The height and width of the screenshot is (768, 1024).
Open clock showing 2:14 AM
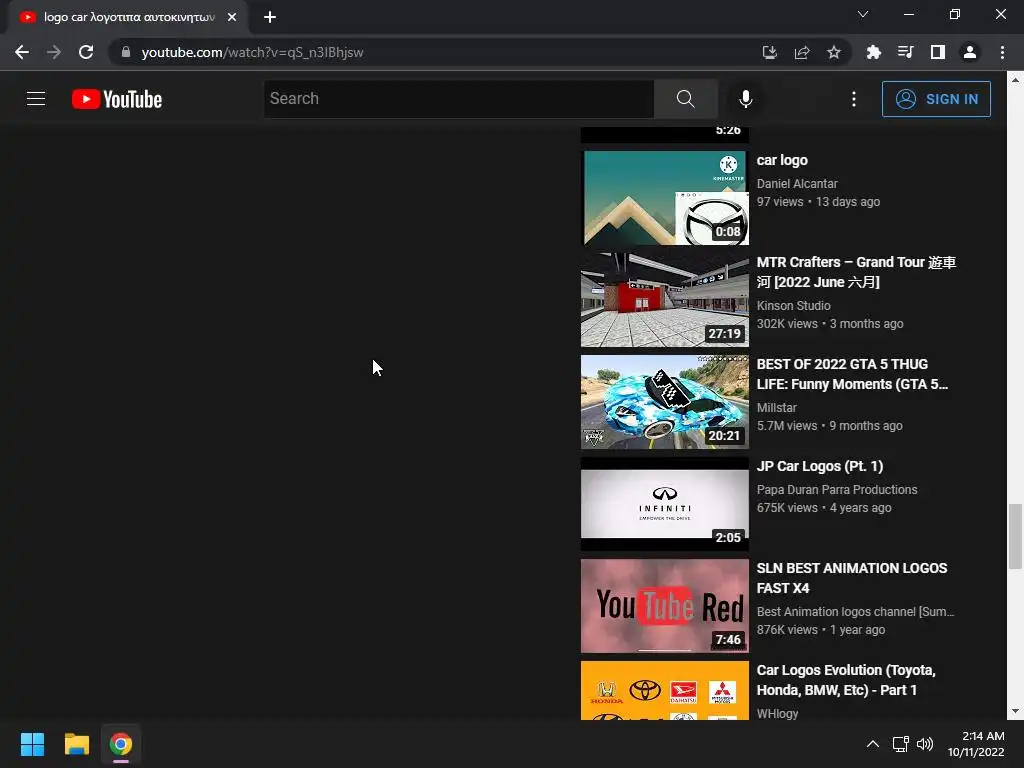click(x=976, y=744)
